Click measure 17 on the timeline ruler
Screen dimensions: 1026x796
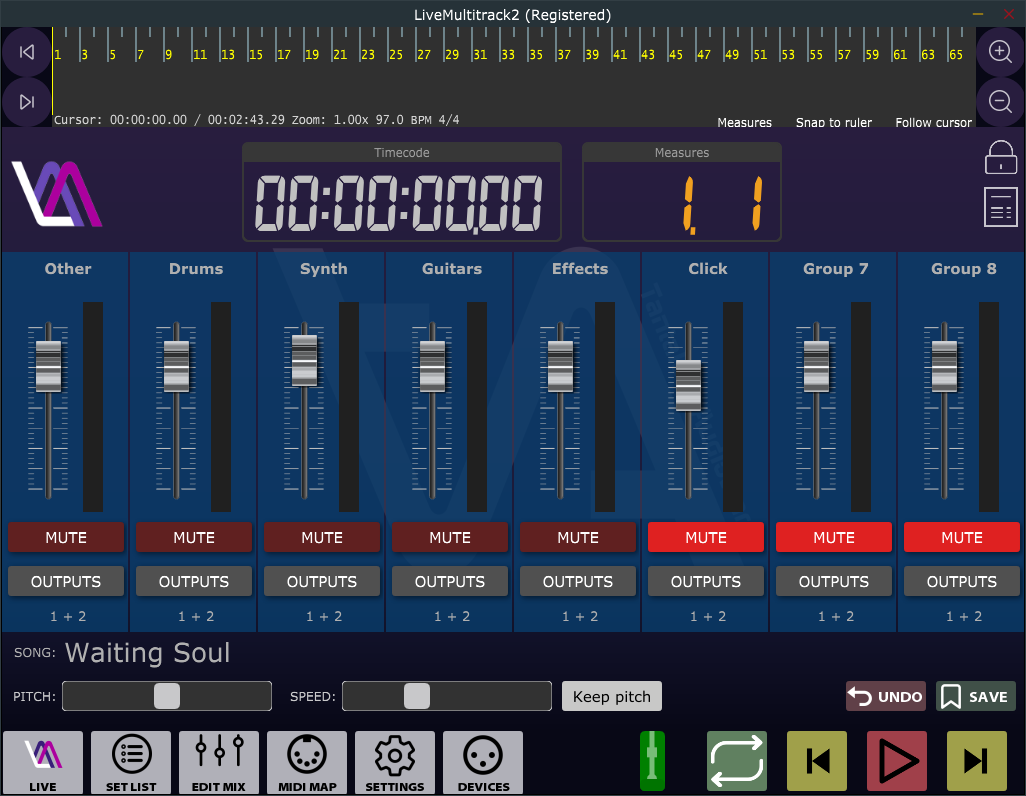[283, 54]
